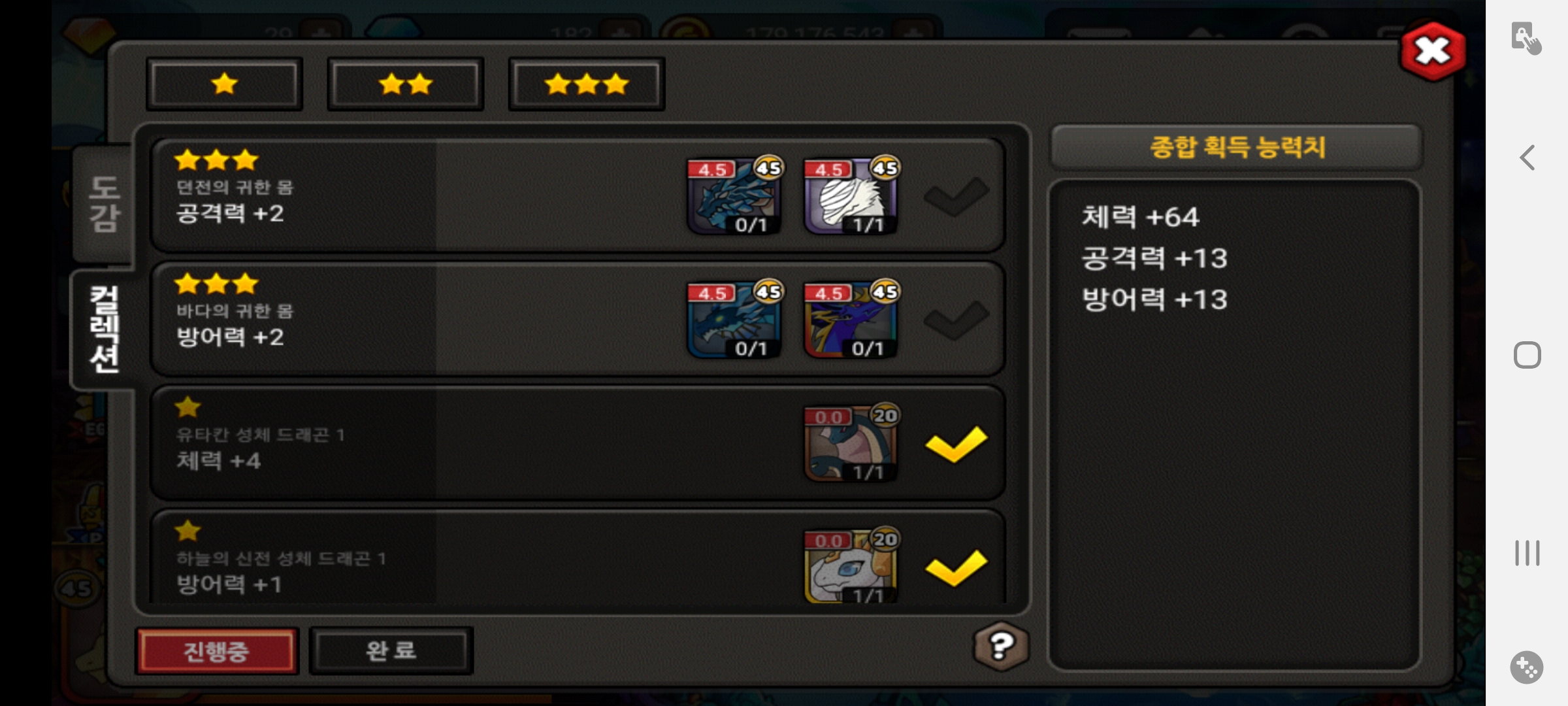1568x706 pixels.
Task: Show 진행중 in-progress collections
Action: pos(217,650)
